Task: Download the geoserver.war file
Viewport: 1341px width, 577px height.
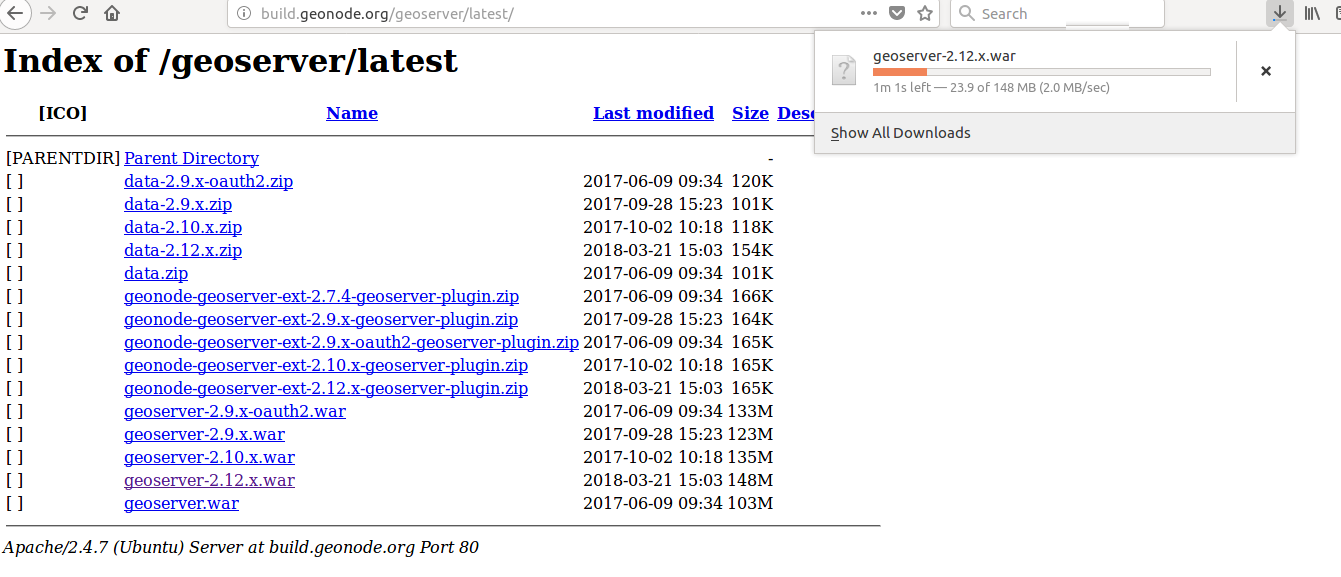Action: [181, 503]
